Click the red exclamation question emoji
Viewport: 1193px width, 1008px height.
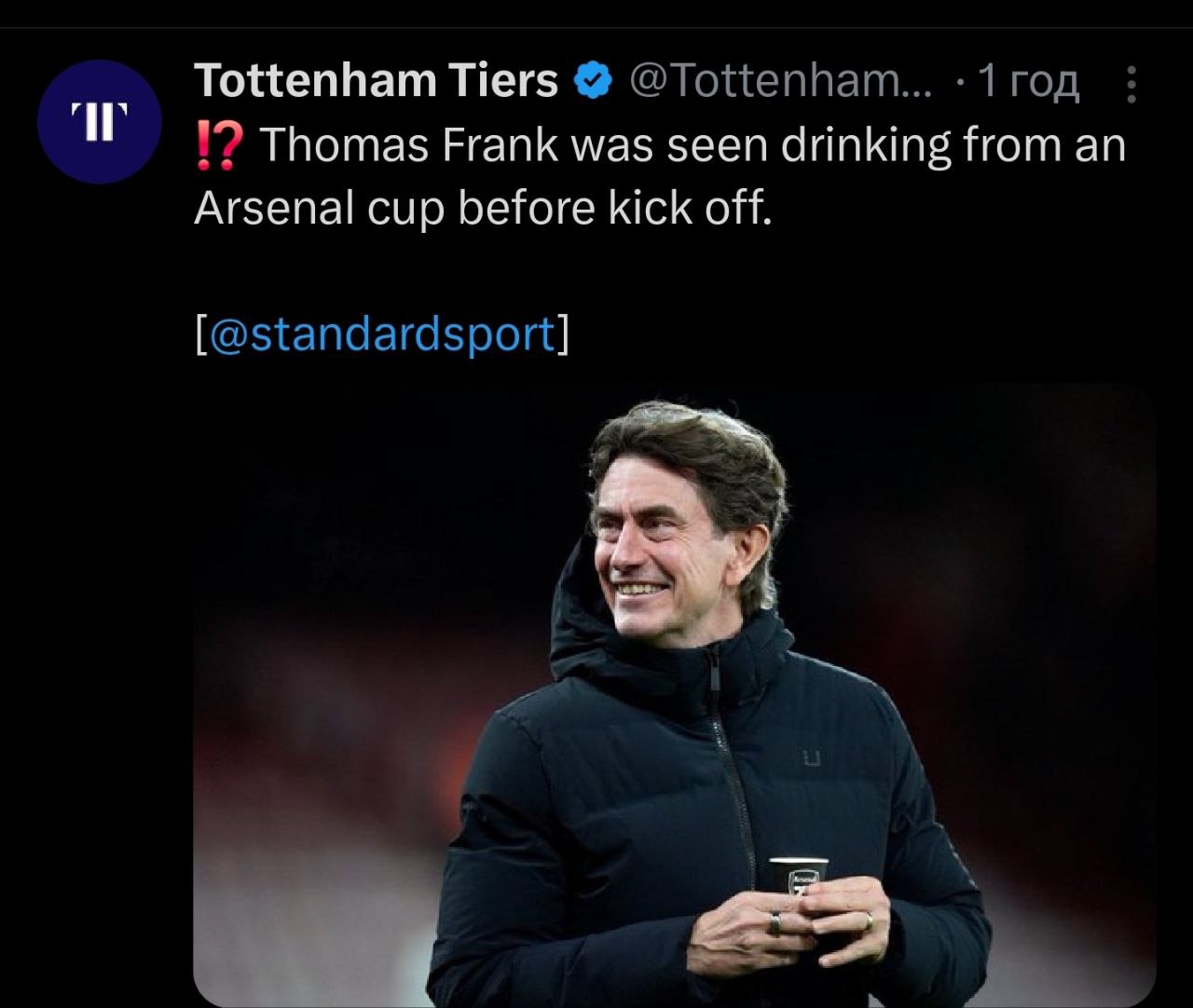pyautogui.click(x=220, y=146)
